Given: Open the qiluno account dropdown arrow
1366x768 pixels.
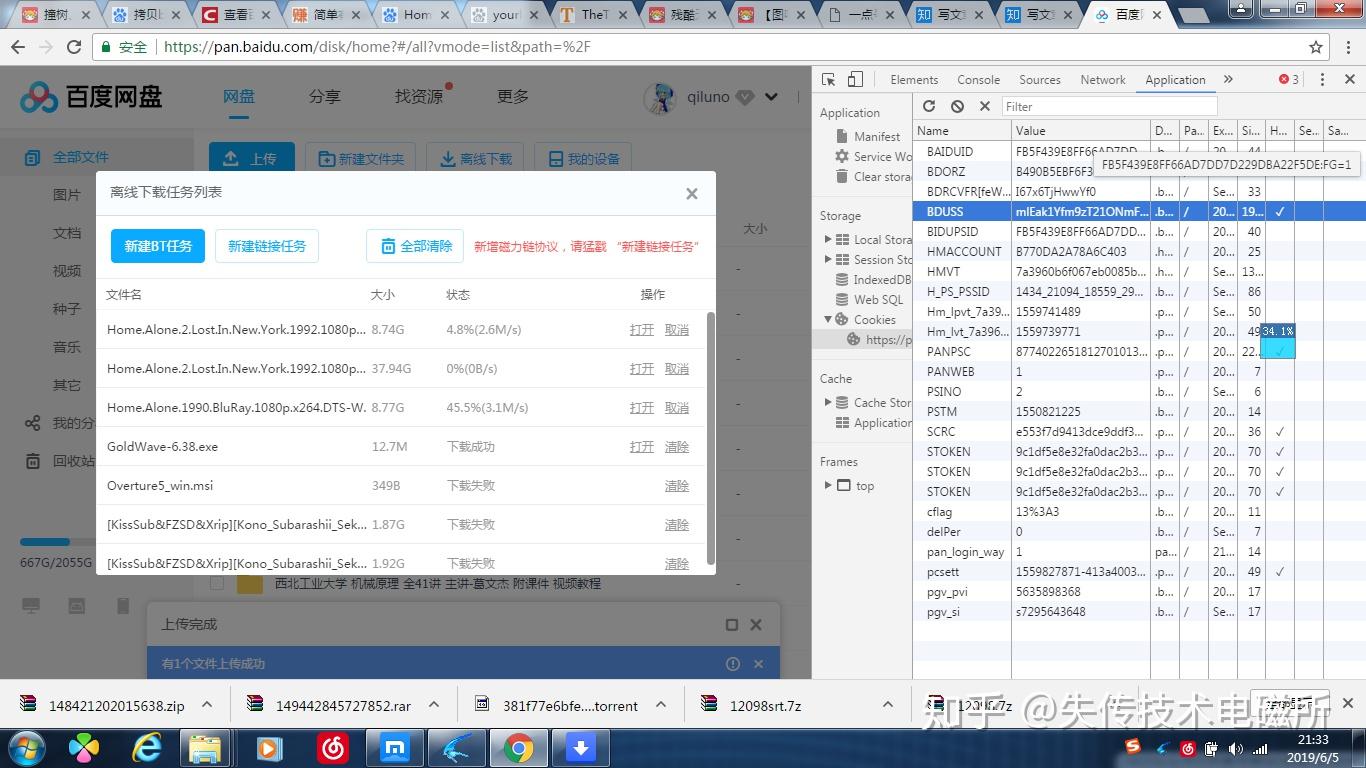Looking at the screenshot, I should (771, 97).
